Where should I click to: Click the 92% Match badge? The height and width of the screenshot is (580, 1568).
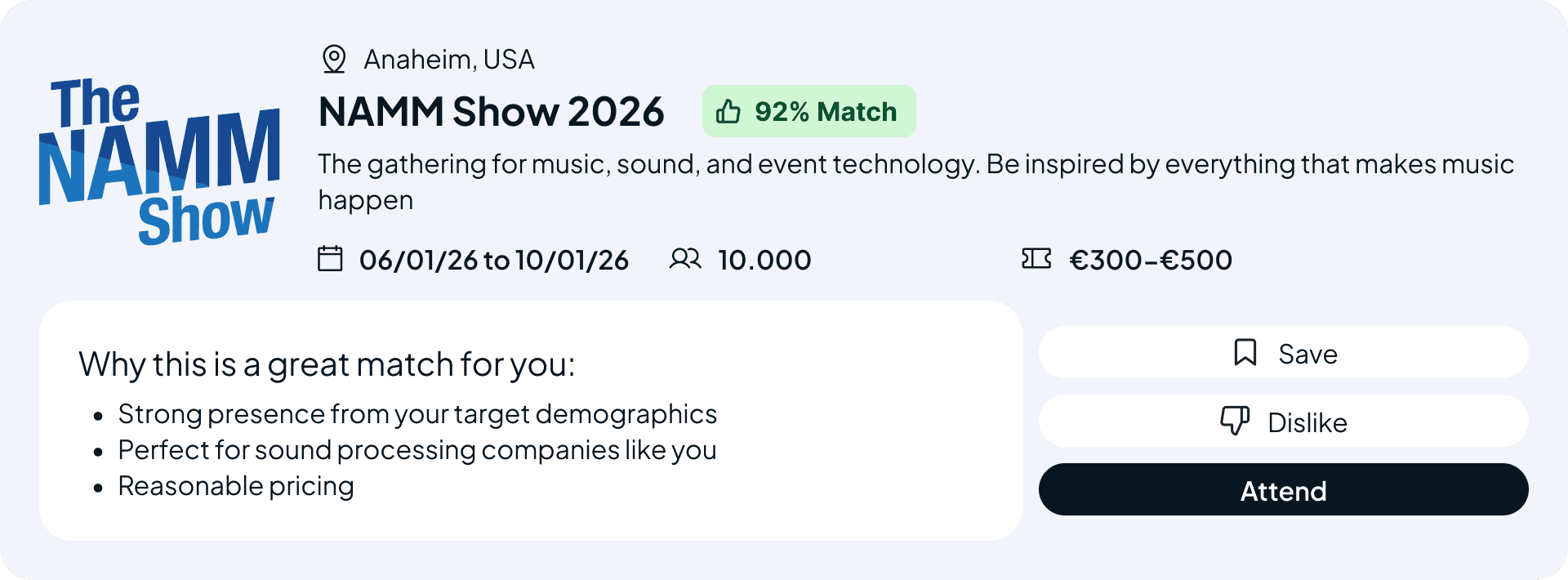(x=809, y=111)
